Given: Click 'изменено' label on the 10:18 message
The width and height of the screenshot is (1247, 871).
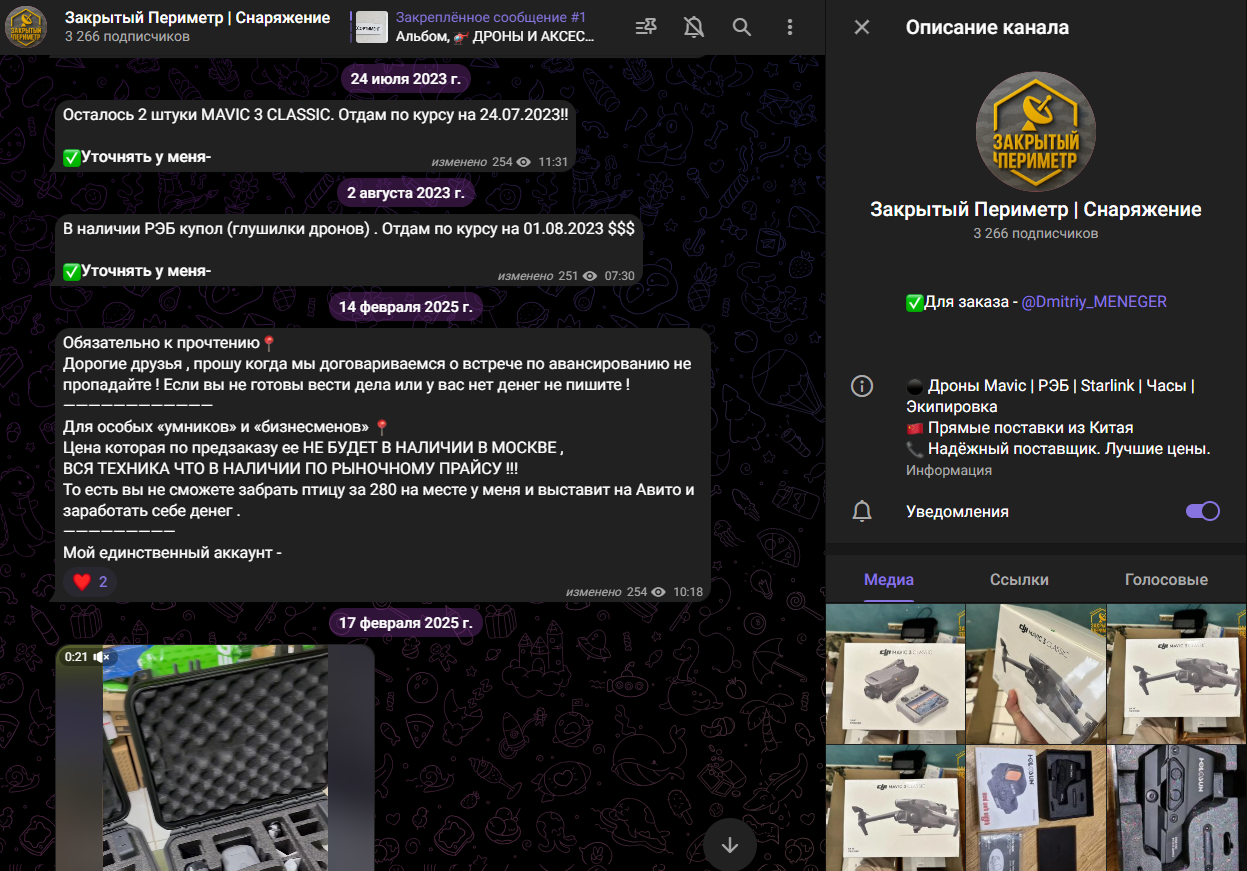Looking at the screenshot, I should 594,592.
